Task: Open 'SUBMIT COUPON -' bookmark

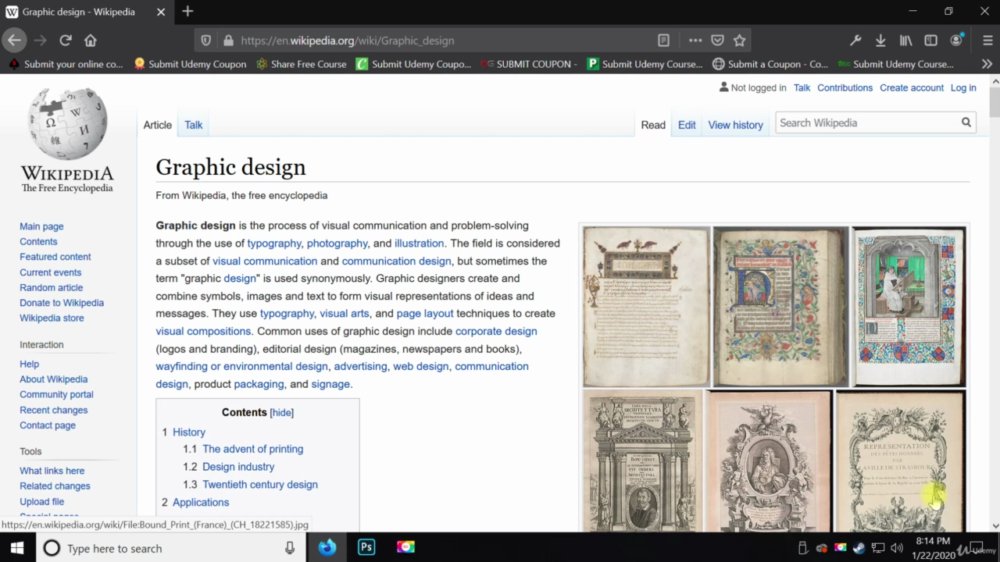Action: [x=529, y=64]
